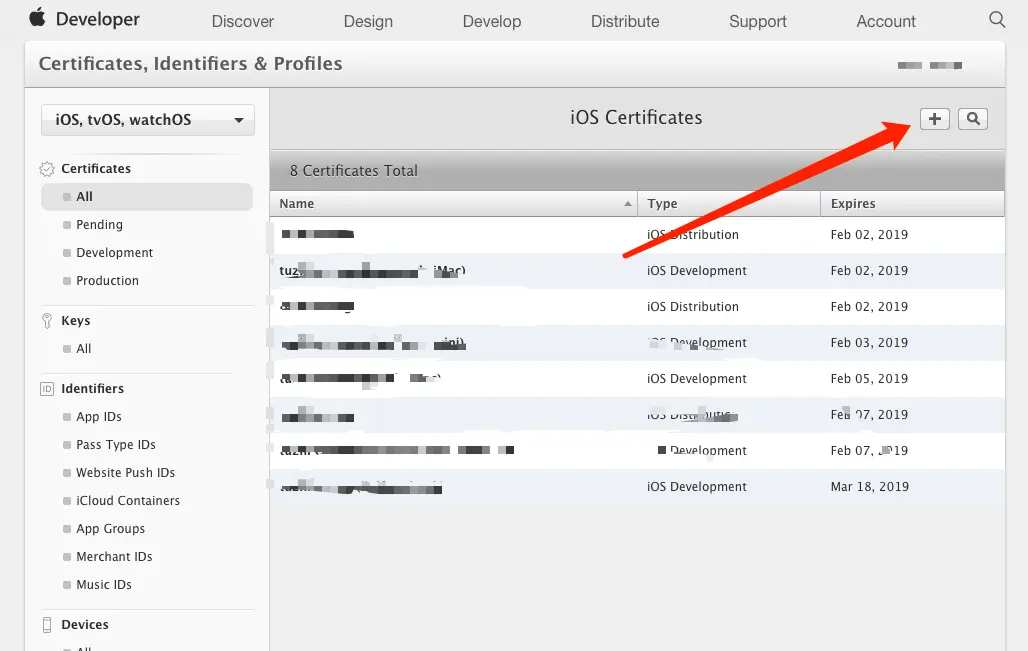
Task: Open Website Push IDs
Action: coord(125,473)
